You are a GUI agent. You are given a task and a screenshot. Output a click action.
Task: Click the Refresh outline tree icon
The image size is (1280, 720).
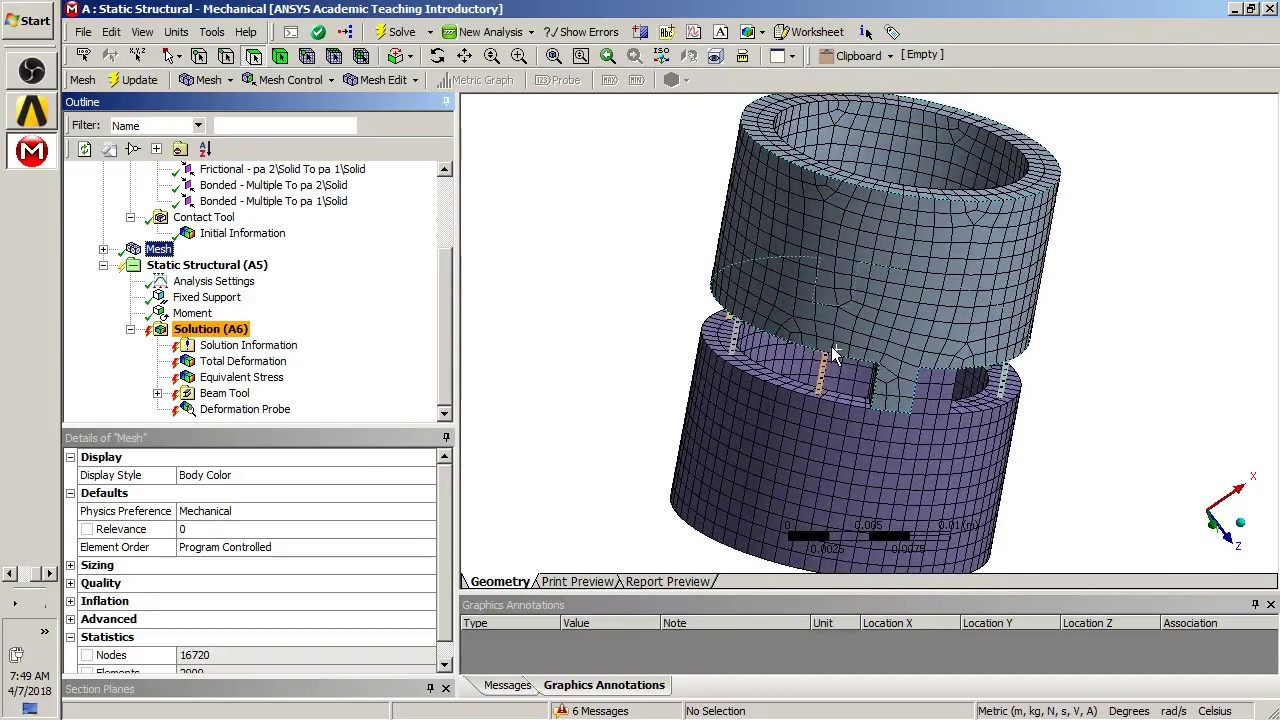[x=84, y=149]
